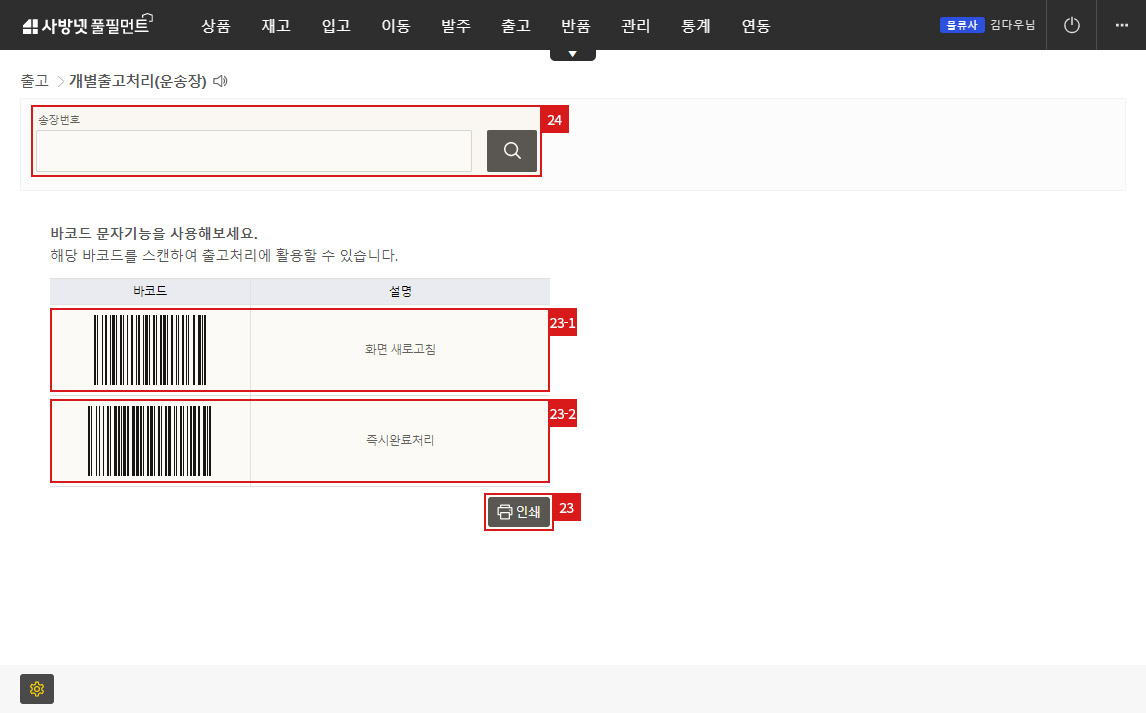
Task: Click the 송장번호 input field
Action: [x=252, y=151]
